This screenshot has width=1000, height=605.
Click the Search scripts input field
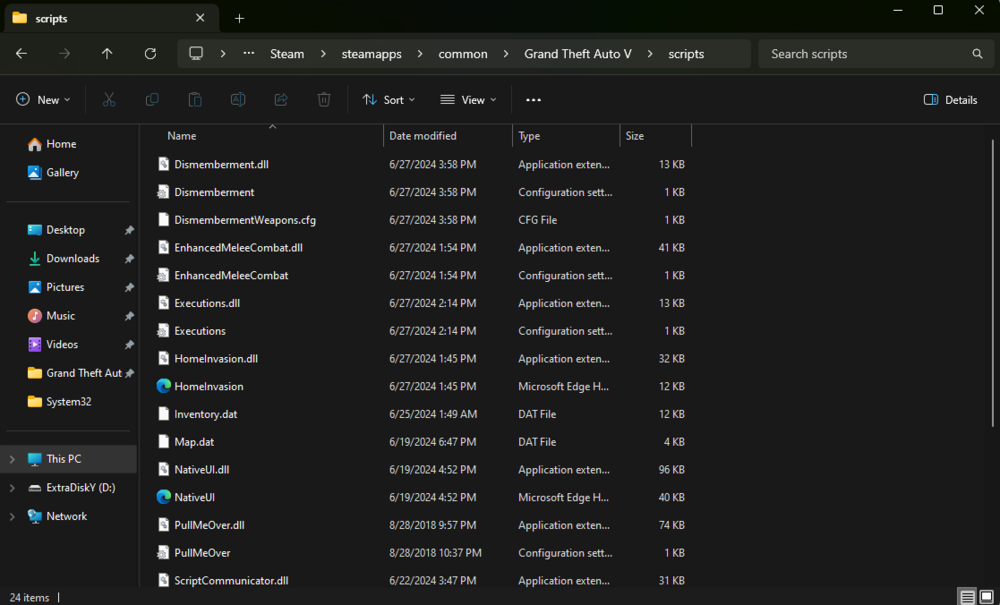865,54
